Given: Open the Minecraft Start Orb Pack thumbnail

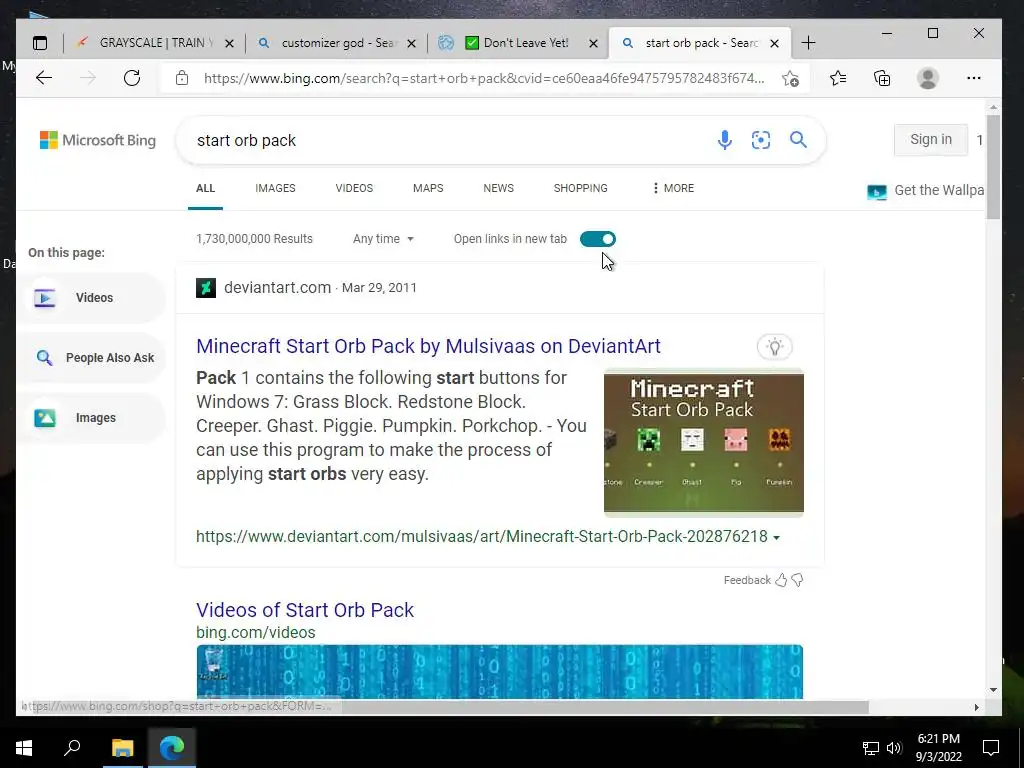Looking at the screenshot, I should pyautogui.click(x=704, y=443).
